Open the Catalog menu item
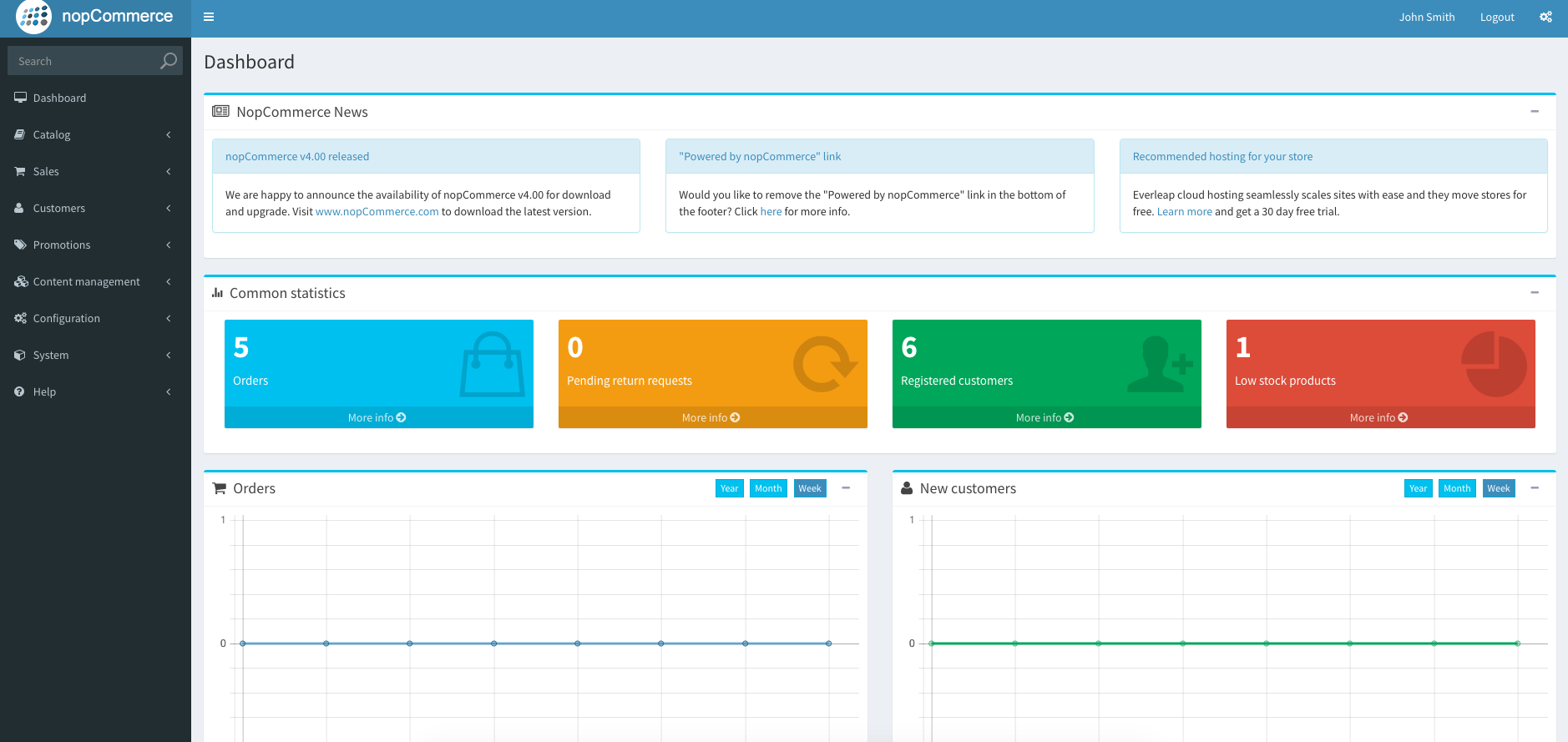This screenshot has width=1568, height=742. [x=95, y=134]
